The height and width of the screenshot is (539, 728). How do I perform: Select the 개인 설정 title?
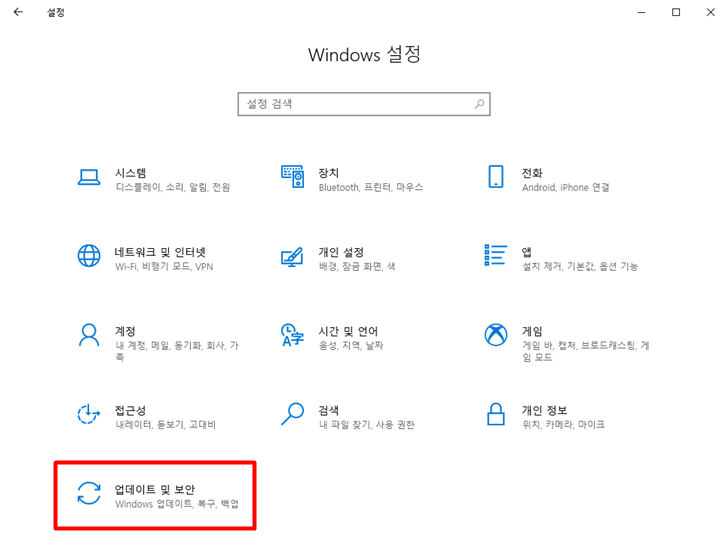(x=341, y=252)
